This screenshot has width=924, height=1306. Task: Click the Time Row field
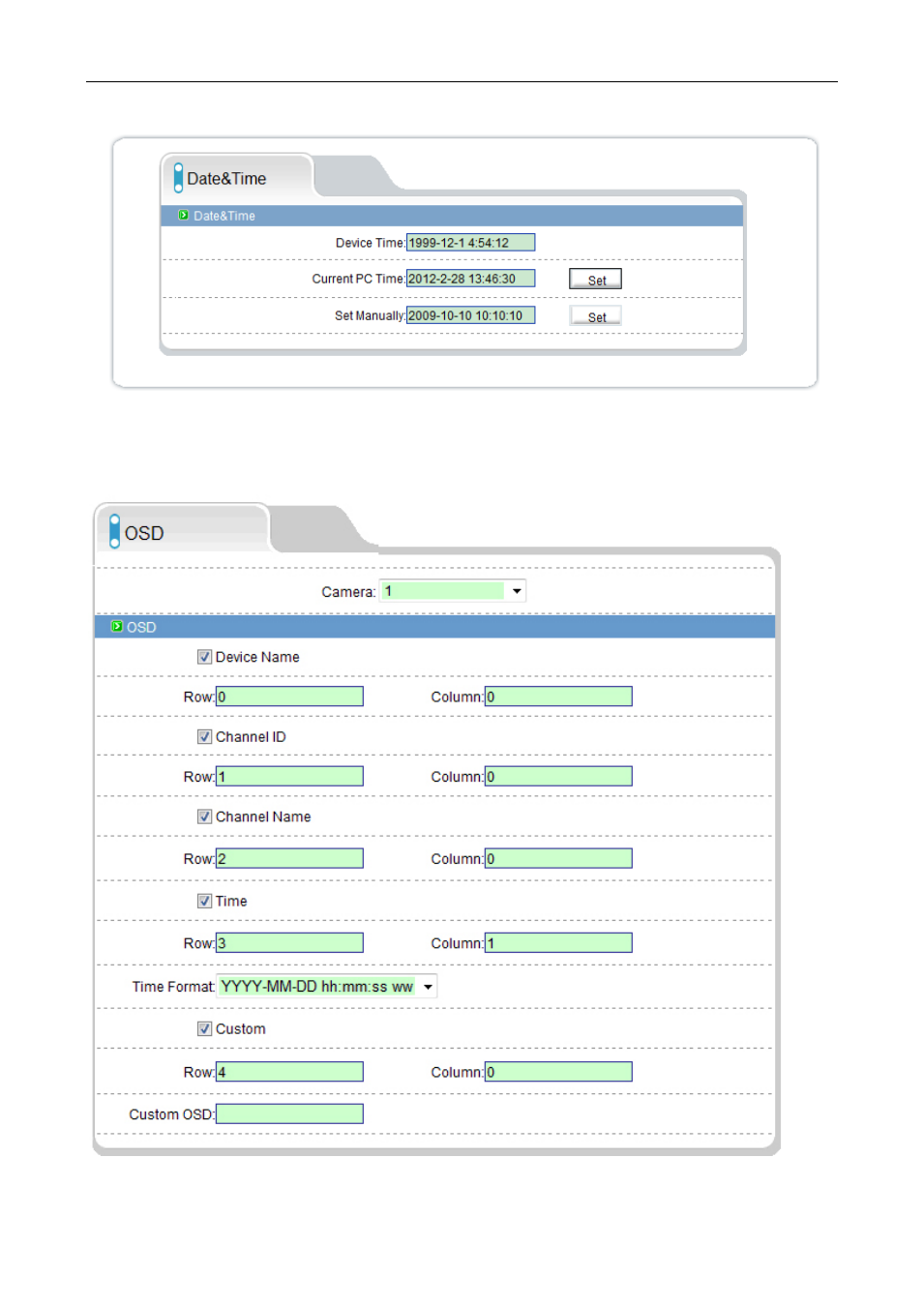[289, 943]
